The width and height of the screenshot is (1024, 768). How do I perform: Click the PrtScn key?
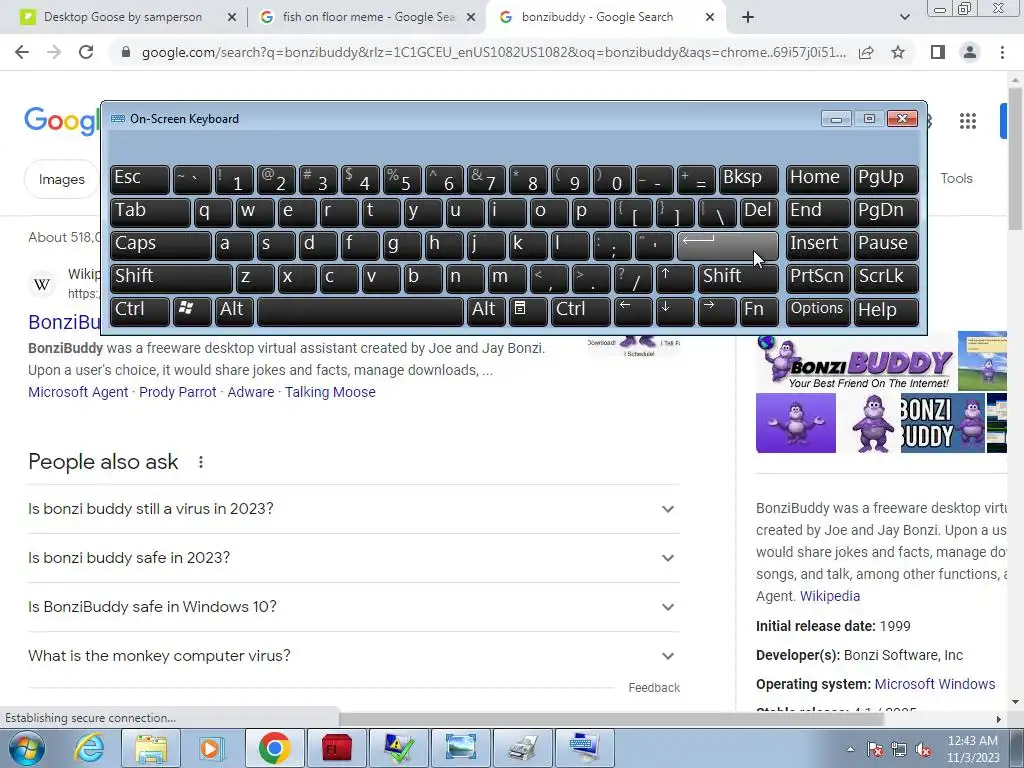click(818, 278)
